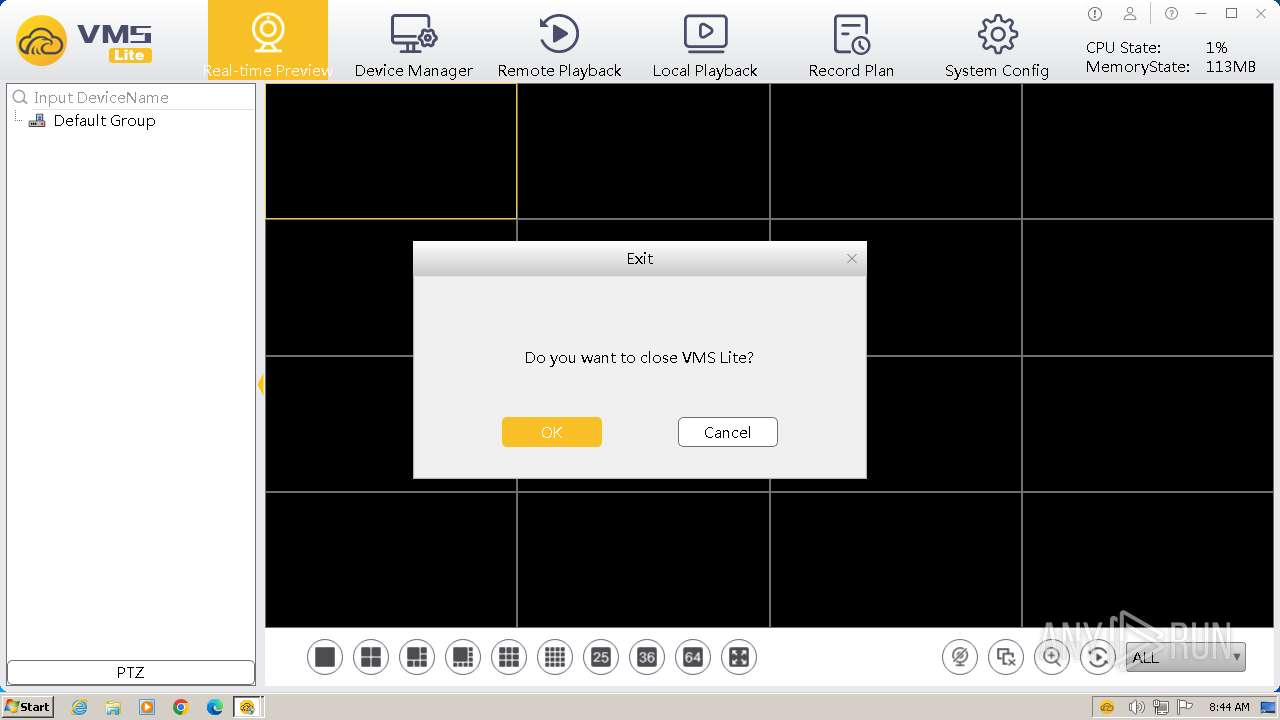Select 25-window layout

(x=601, y=657)
